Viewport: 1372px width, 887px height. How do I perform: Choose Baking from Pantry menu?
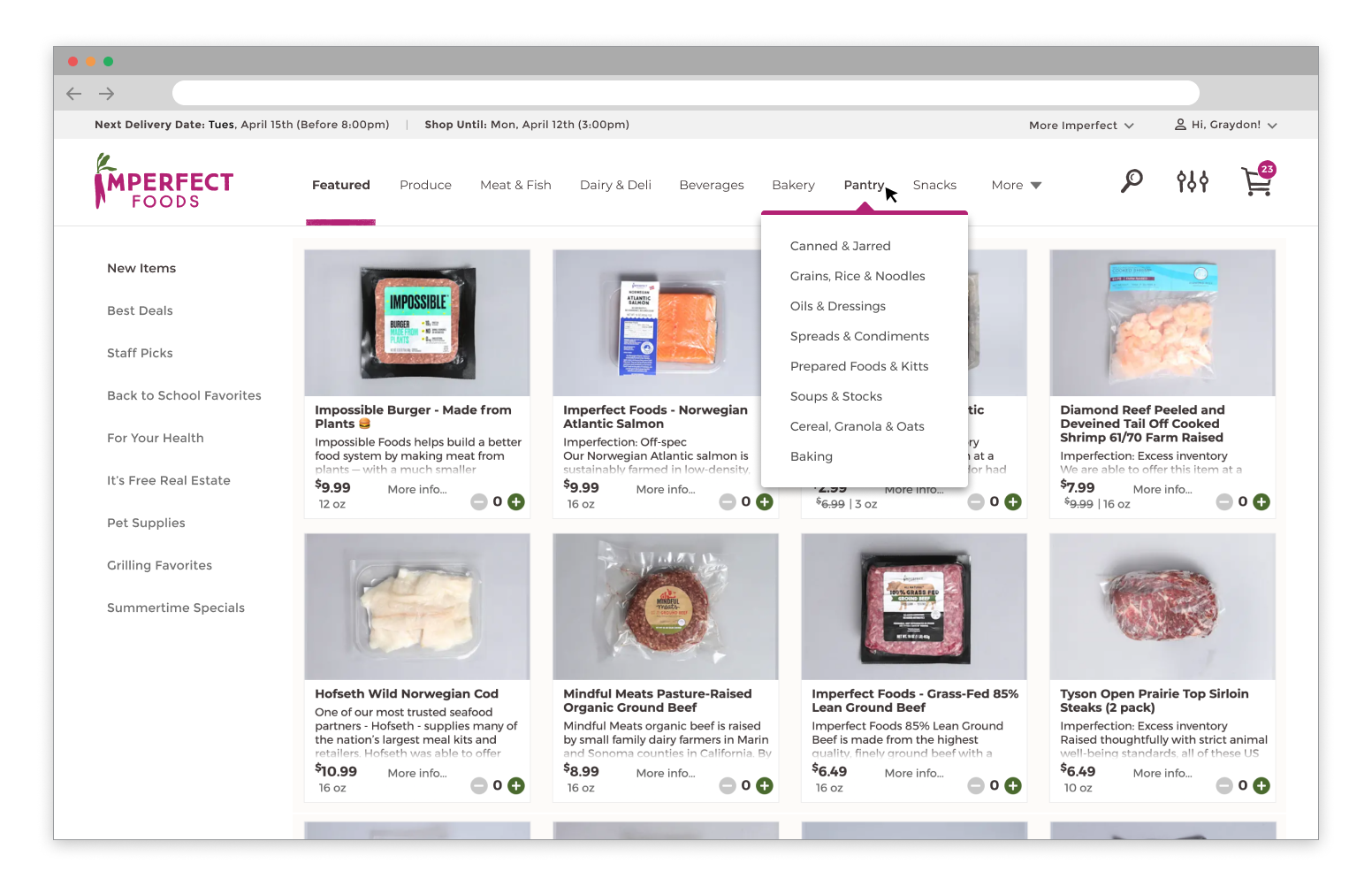(811, 456)
